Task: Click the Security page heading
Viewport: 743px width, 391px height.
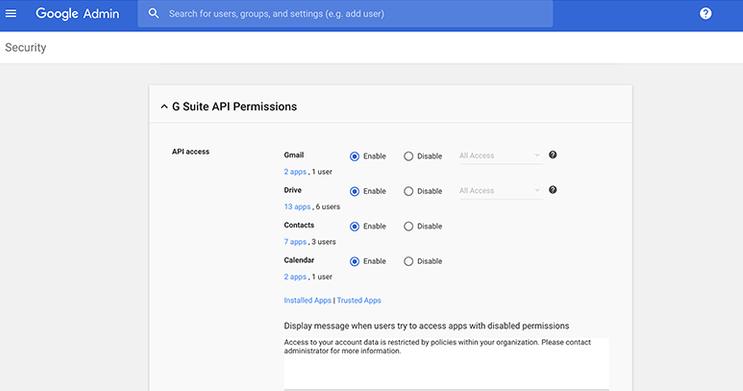Action: coord(26,47)
